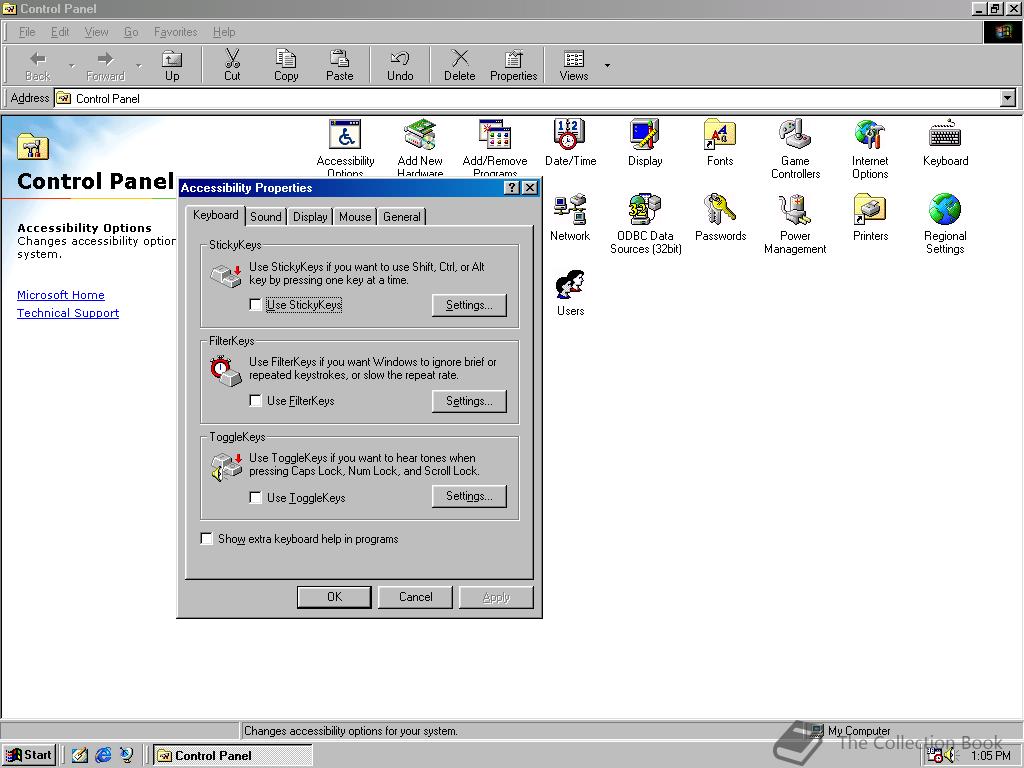Viewport: 1024px width, 768px height.
Task: Open the Go menu
Action: [131, 32]
